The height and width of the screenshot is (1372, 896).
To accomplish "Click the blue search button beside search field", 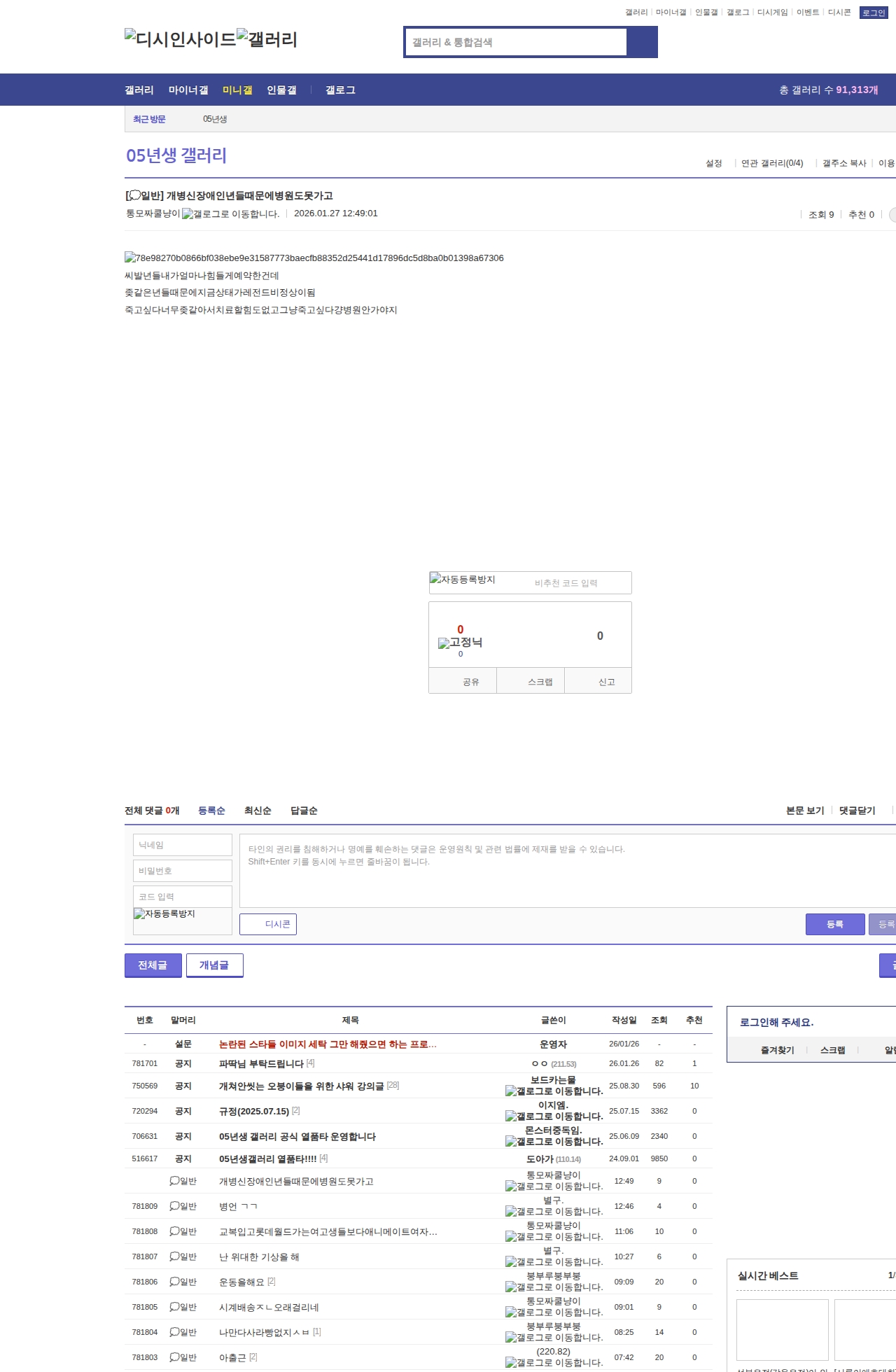I will [642, 42].
